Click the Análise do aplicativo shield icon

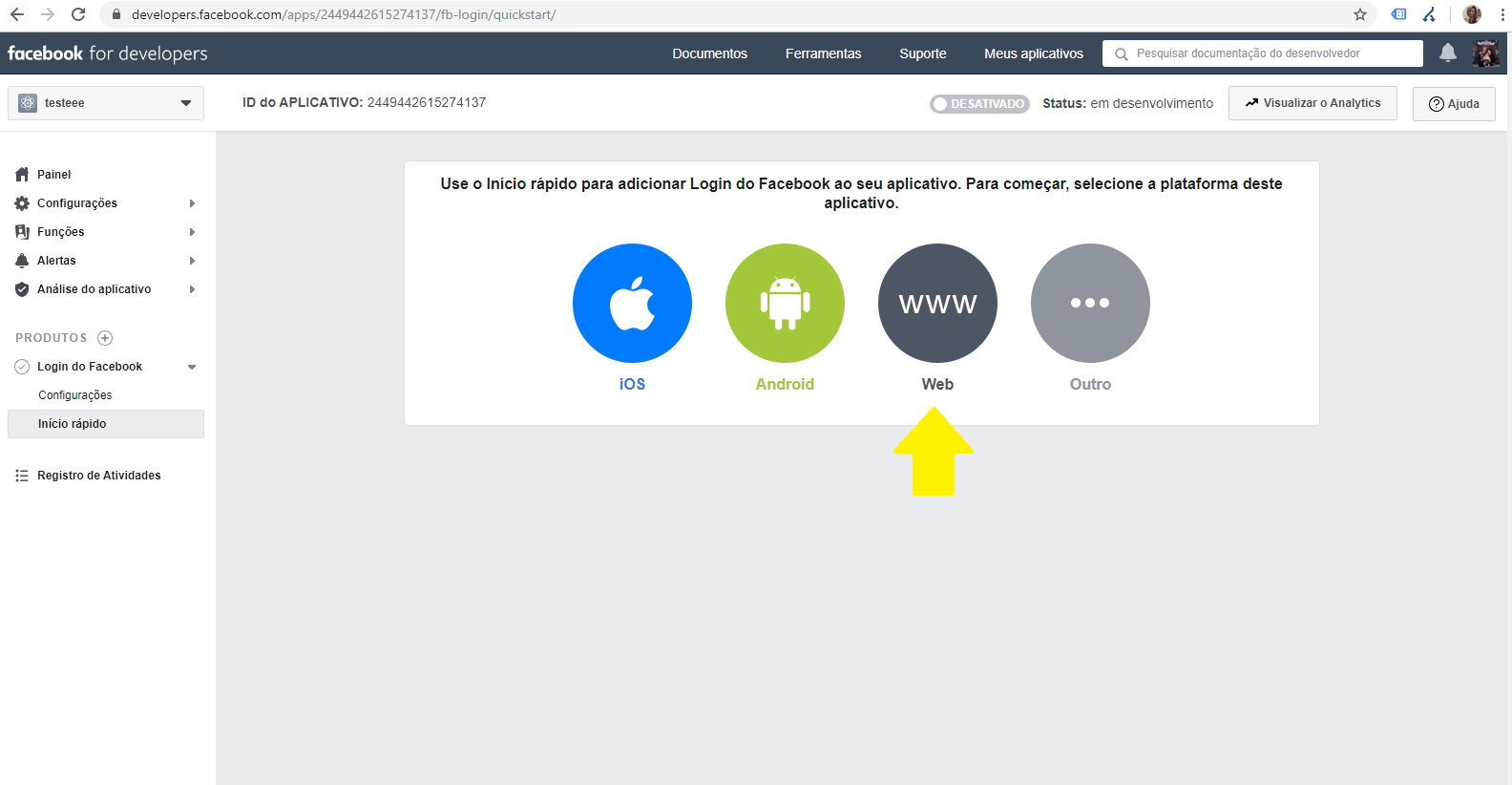coord(22,289)
